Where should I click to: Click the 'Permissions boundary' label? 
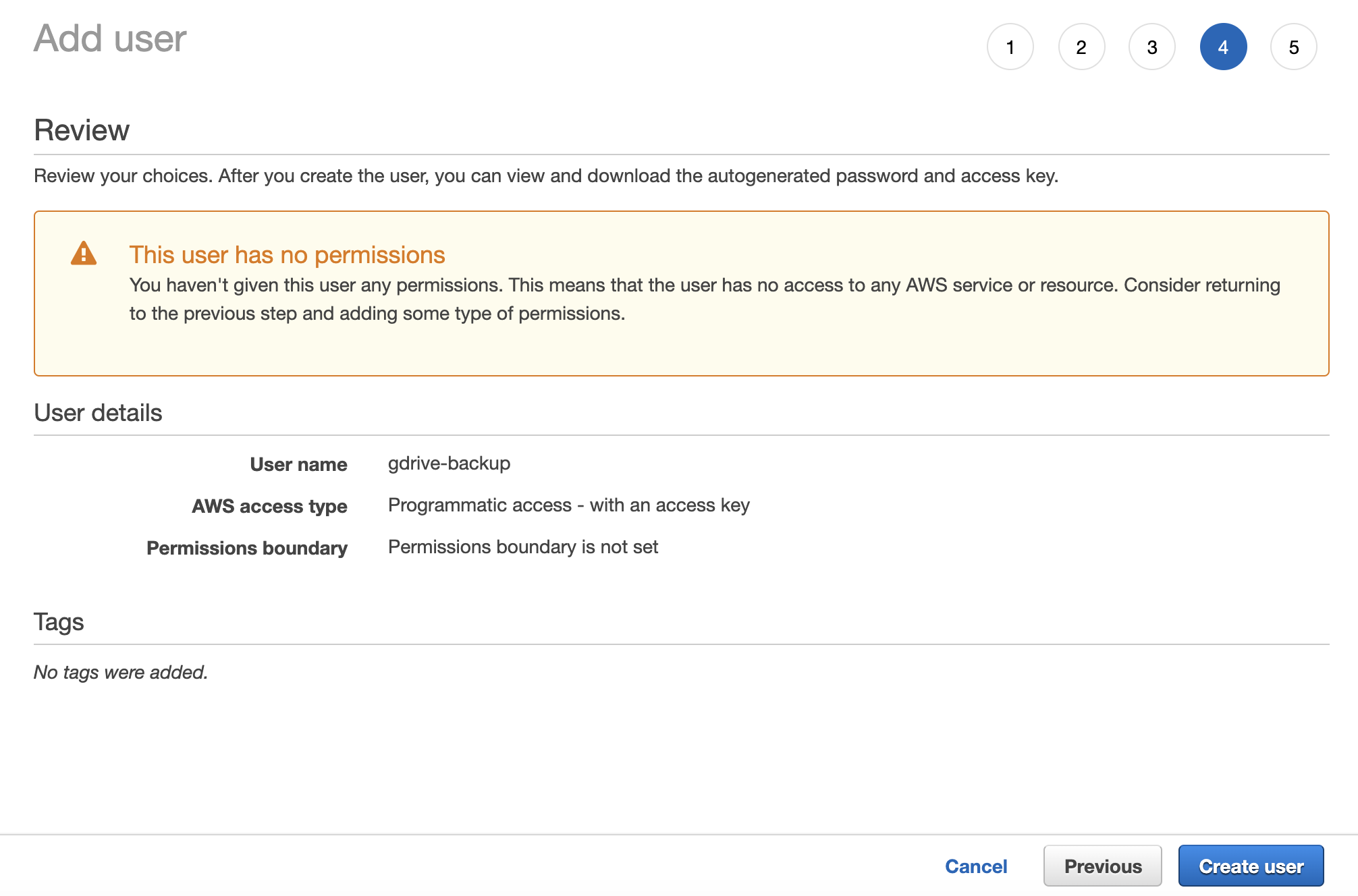(x=247, y=548)
